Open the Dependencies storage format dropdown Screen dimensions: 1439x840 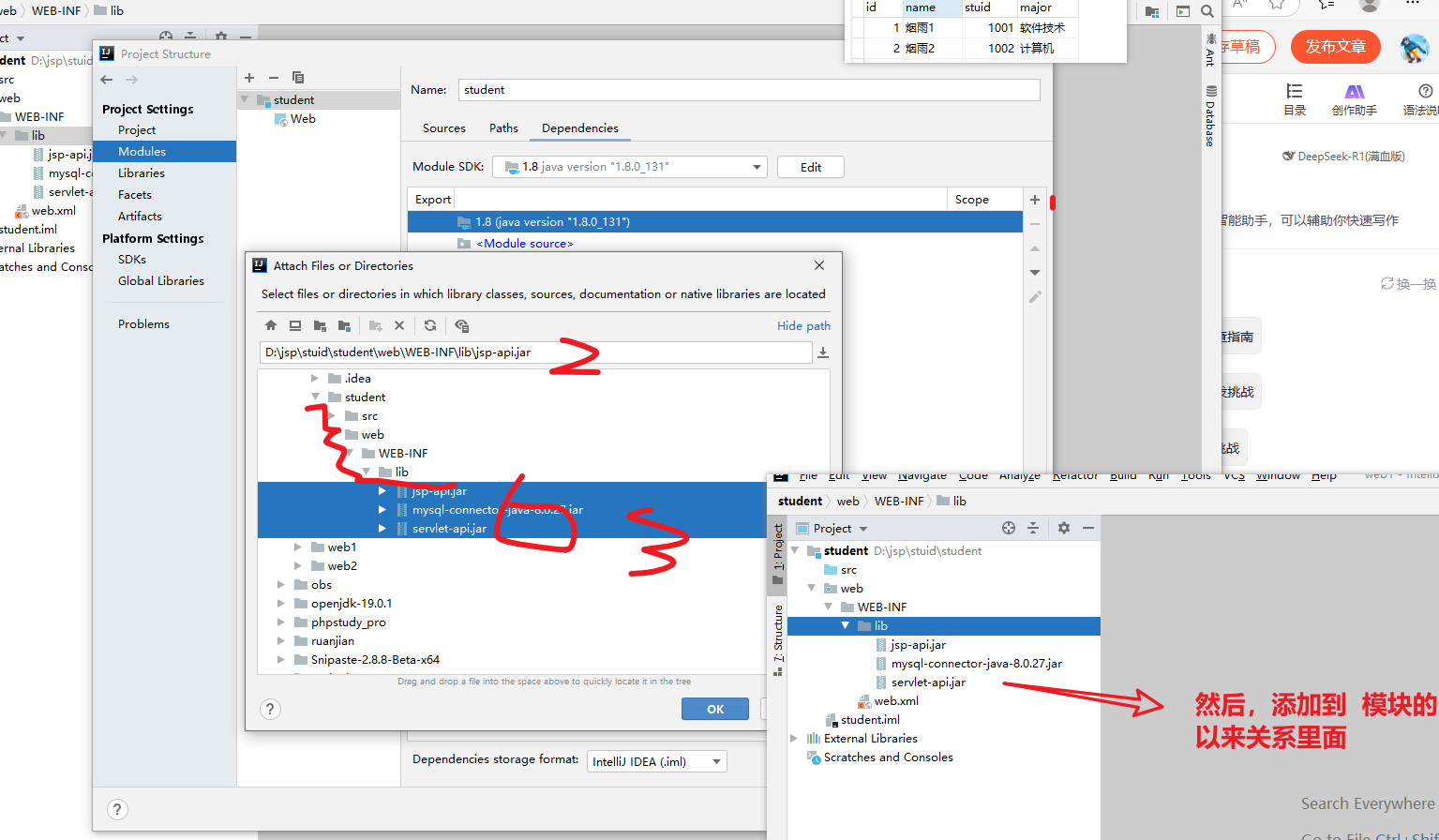coord(657,761)
